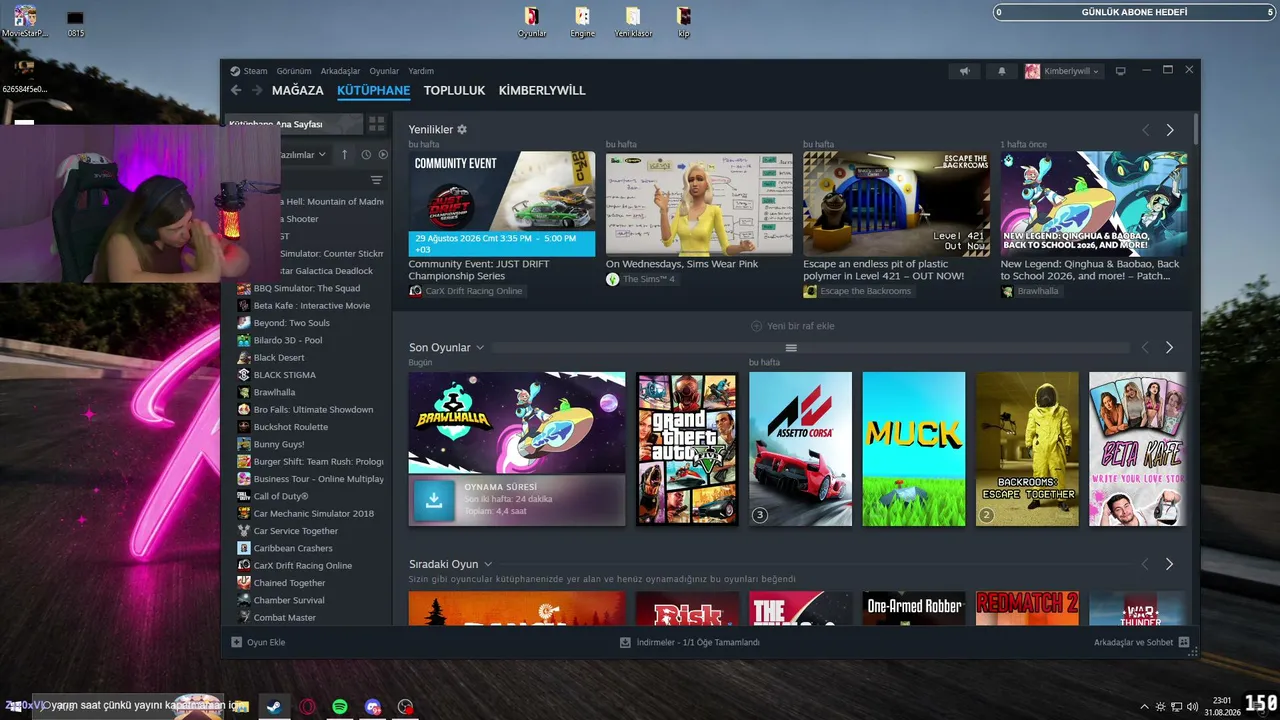This screenshot has height=720, width=1280.
Task: Open the Arkadaşlar menu
Action: point(340,71)
